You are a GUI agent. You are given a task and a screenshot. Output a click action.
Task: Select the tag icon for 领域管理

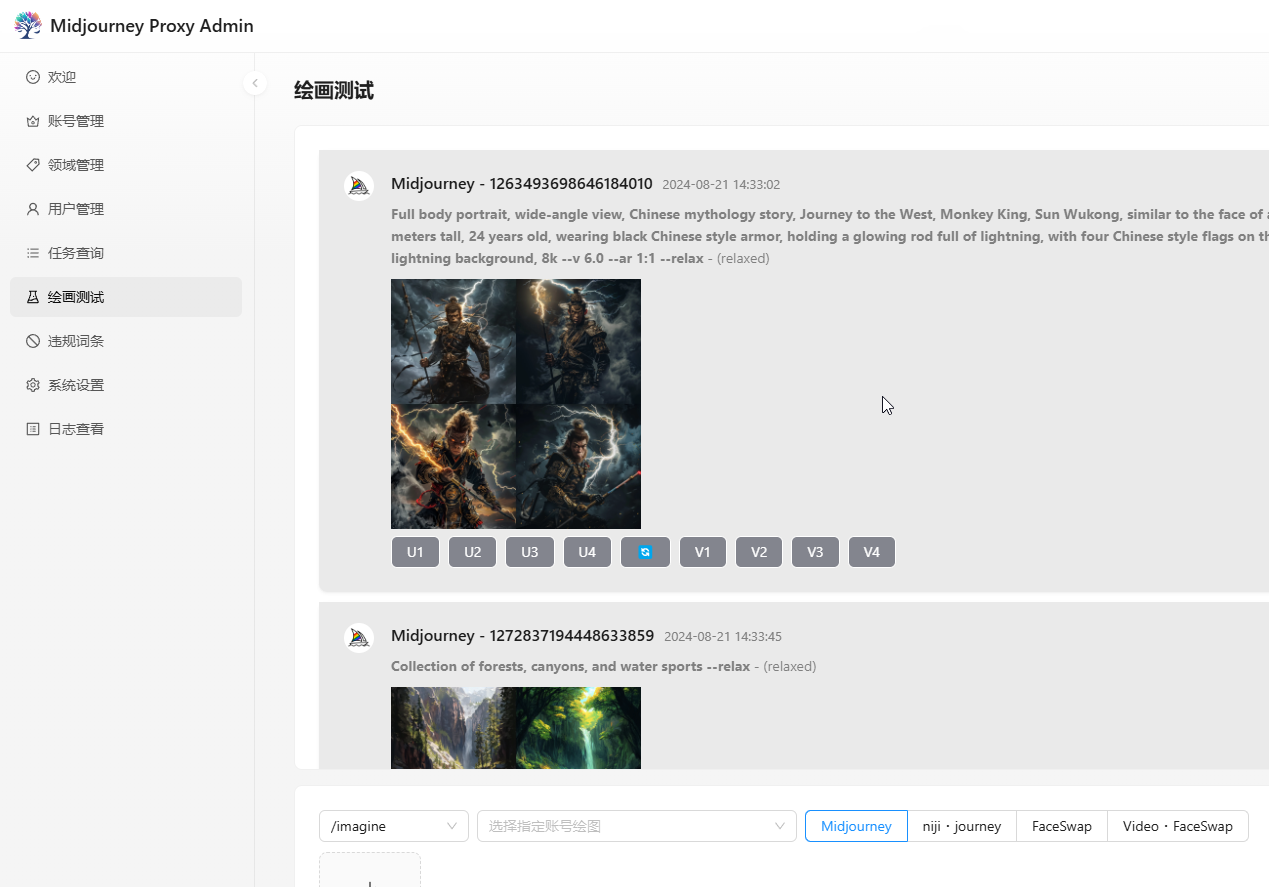click(x=34, y=164)
